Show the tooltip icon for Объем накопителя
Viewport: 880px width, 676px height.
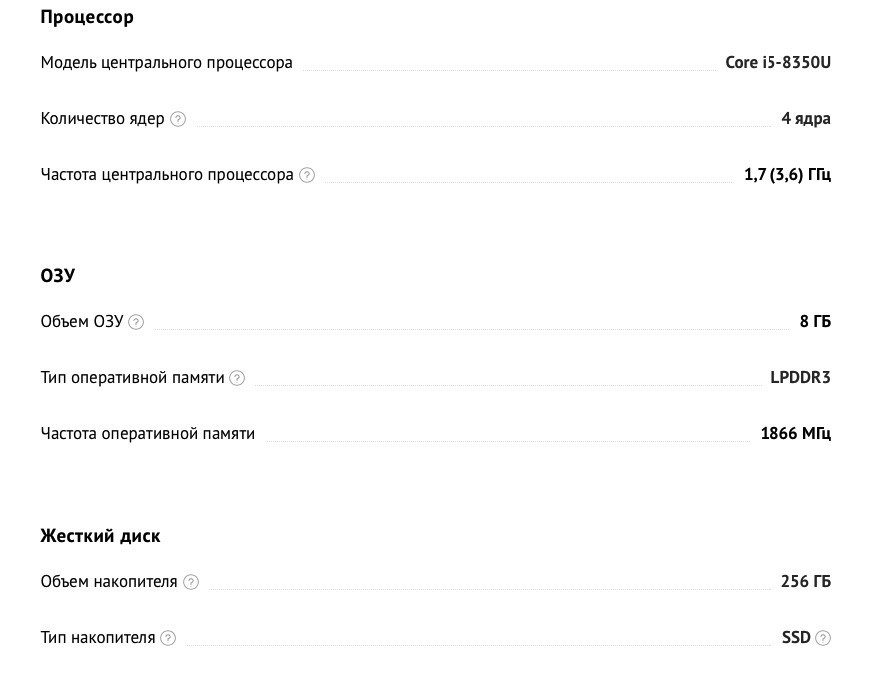pos(191,582)
